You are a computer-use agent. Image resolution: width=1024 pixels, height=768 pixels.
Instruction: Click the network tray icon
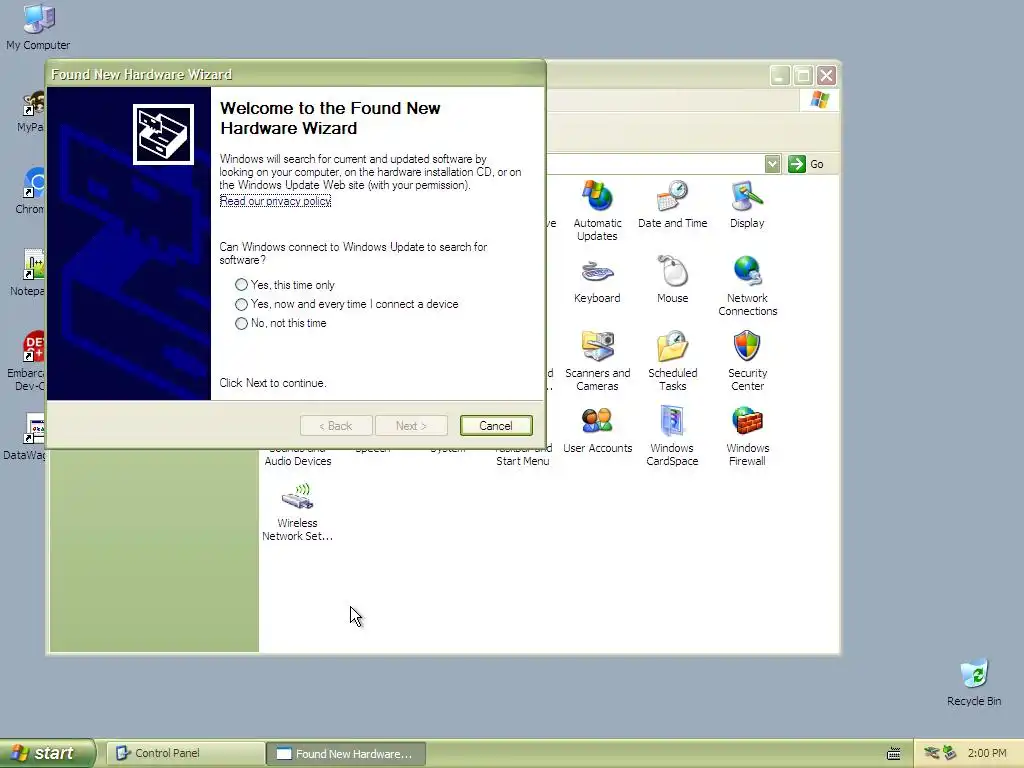pos(931,753)
